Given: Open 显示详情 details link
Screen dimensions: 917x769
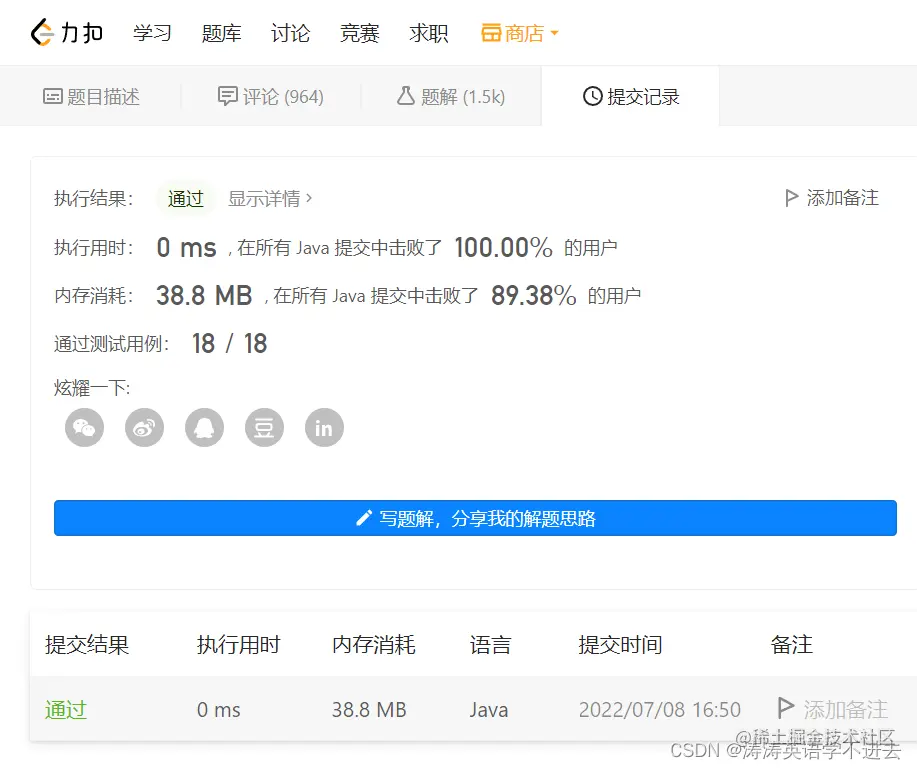Looking at the screenshot, I should click(270, 199).
